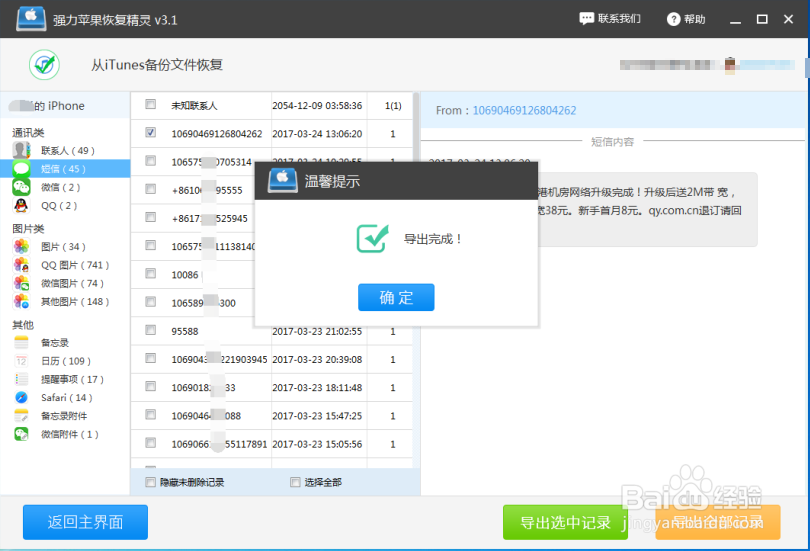Tick the checkbox for 95588 row
810x551 pixels.
point(150,329)
